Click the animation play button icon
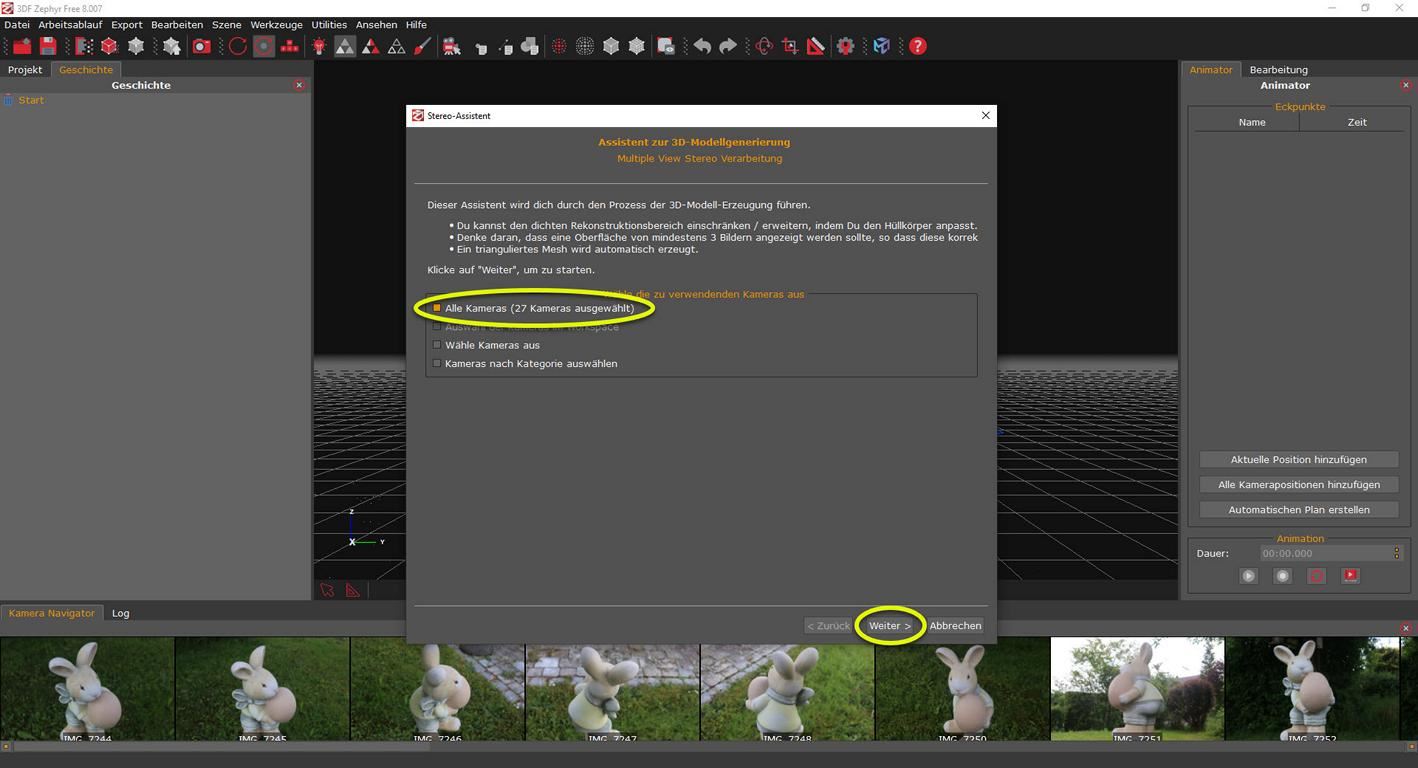The height and width of the screenshot is (768, 1418). click(x=1248, y=576)
